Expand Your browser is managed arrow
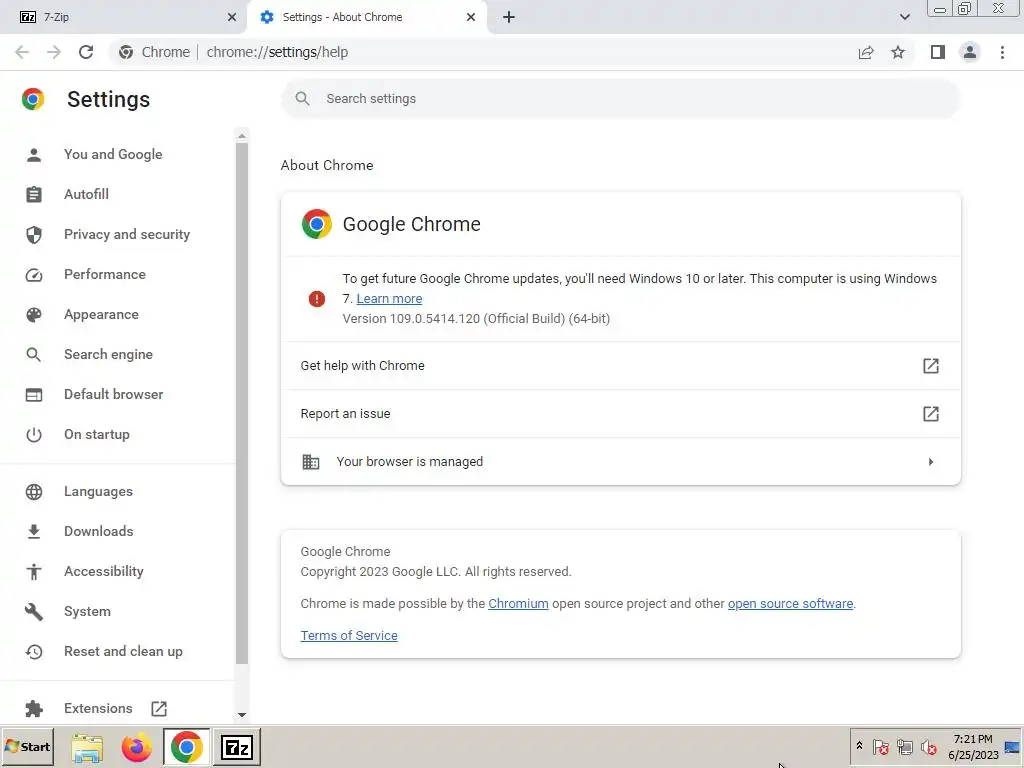Viewport: 1024px width, 768px height. (x=931, y=462)
